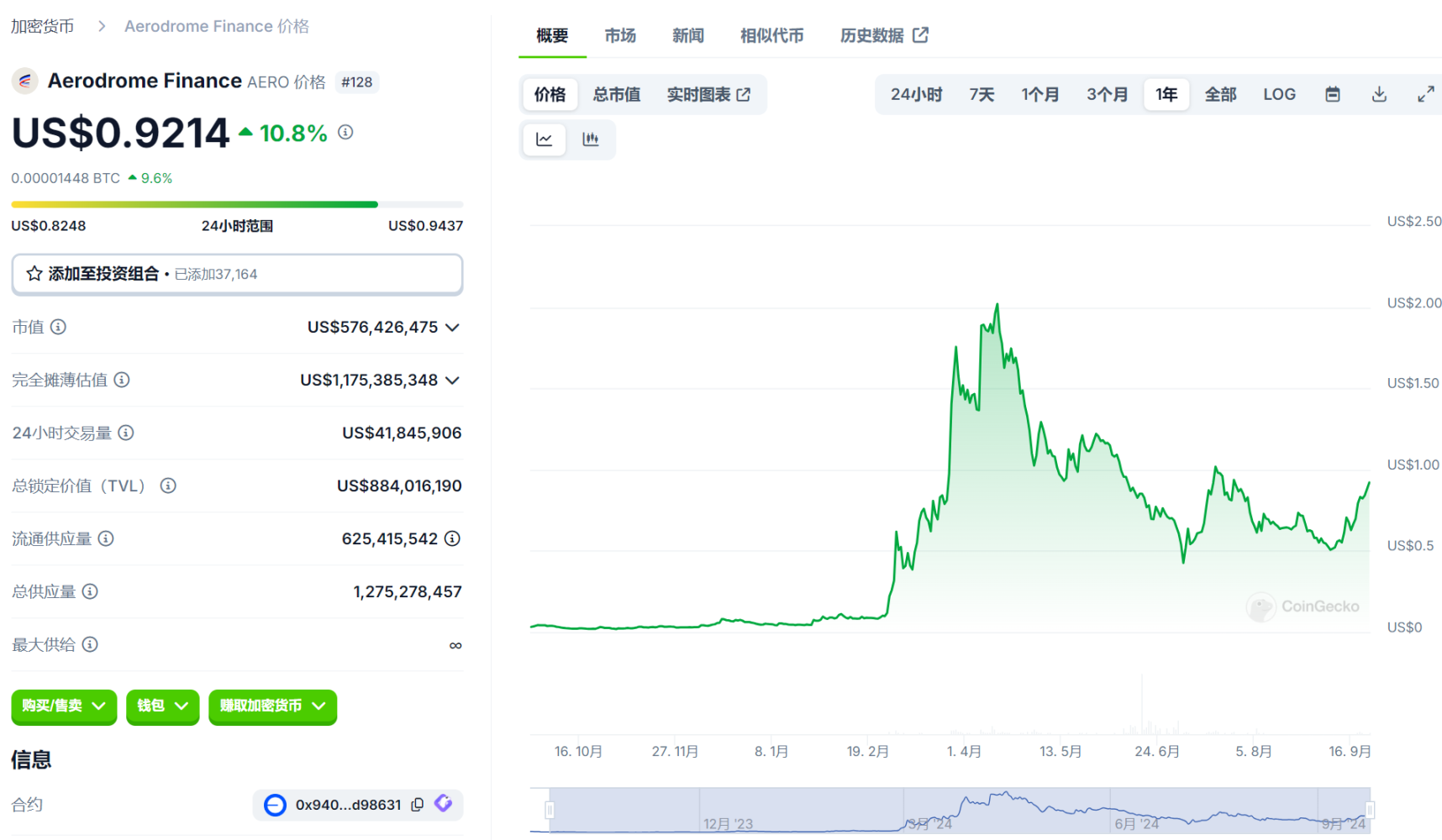
Task: Download the chart data
Action: tap(1379, 94)
